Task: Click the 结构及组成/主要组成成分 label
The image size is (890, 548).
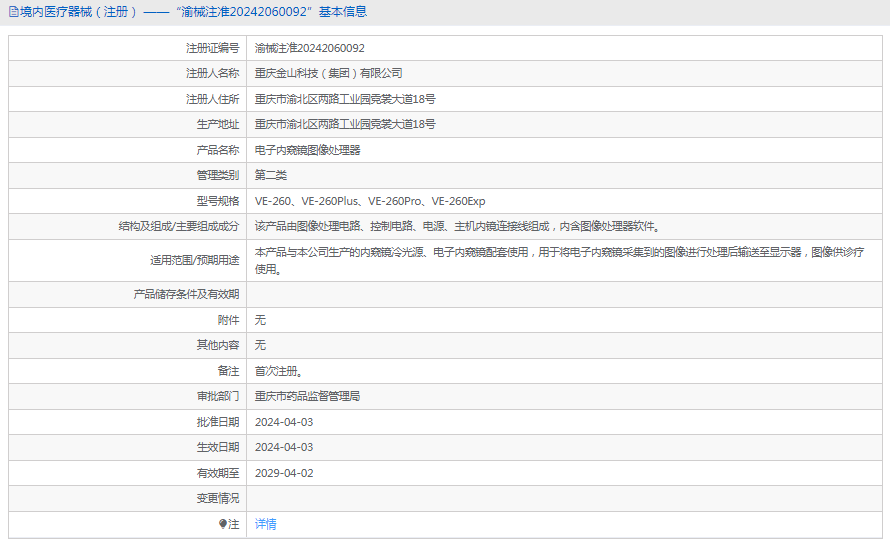Action: click(x=179, y=226)
